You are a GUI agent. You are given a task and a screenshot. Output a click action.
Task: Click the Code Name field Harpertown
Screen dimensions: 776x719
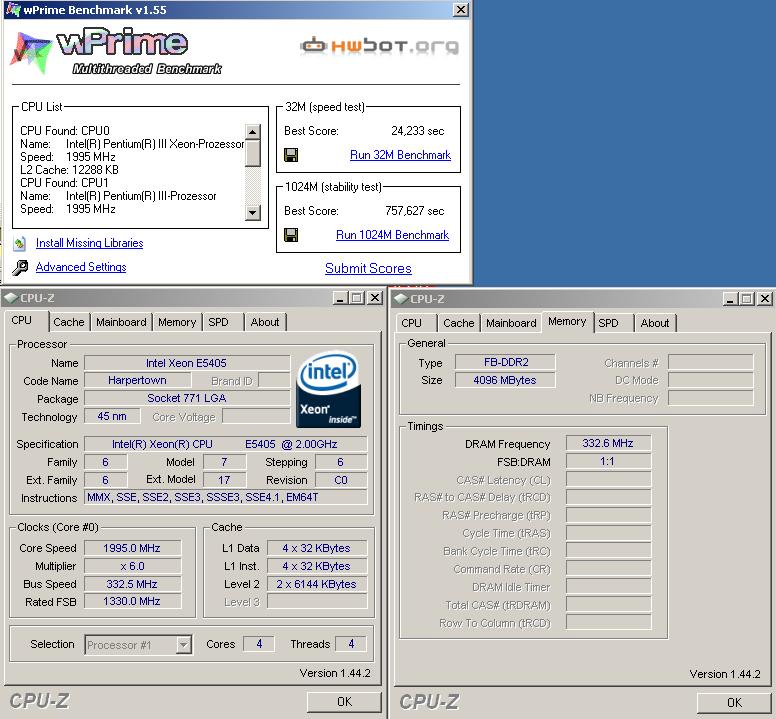pos(137,380)
